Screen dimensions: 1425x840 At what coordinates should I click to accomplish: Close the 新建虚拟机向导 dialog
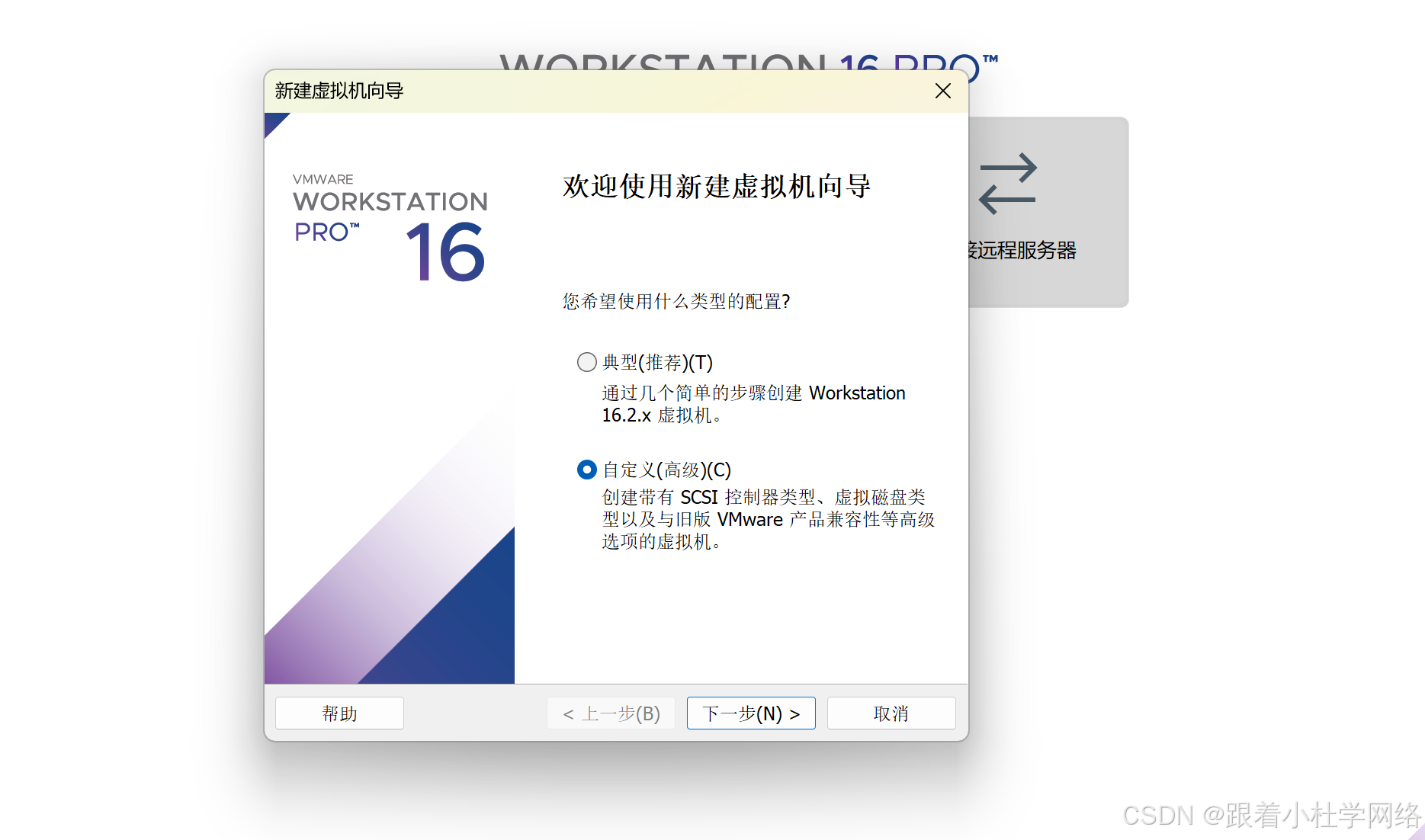click(943, 91)
